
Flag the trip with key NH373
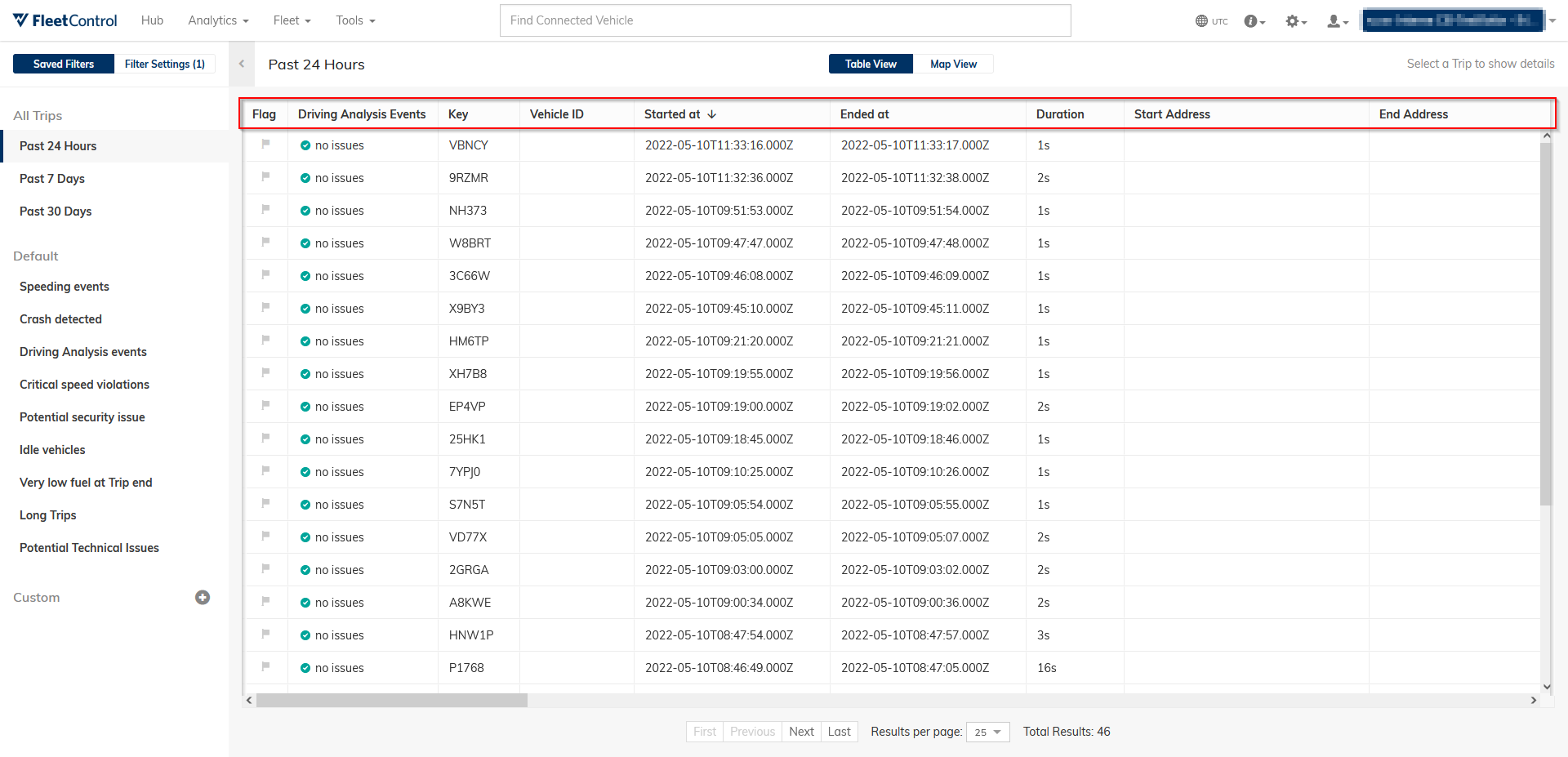265,209
